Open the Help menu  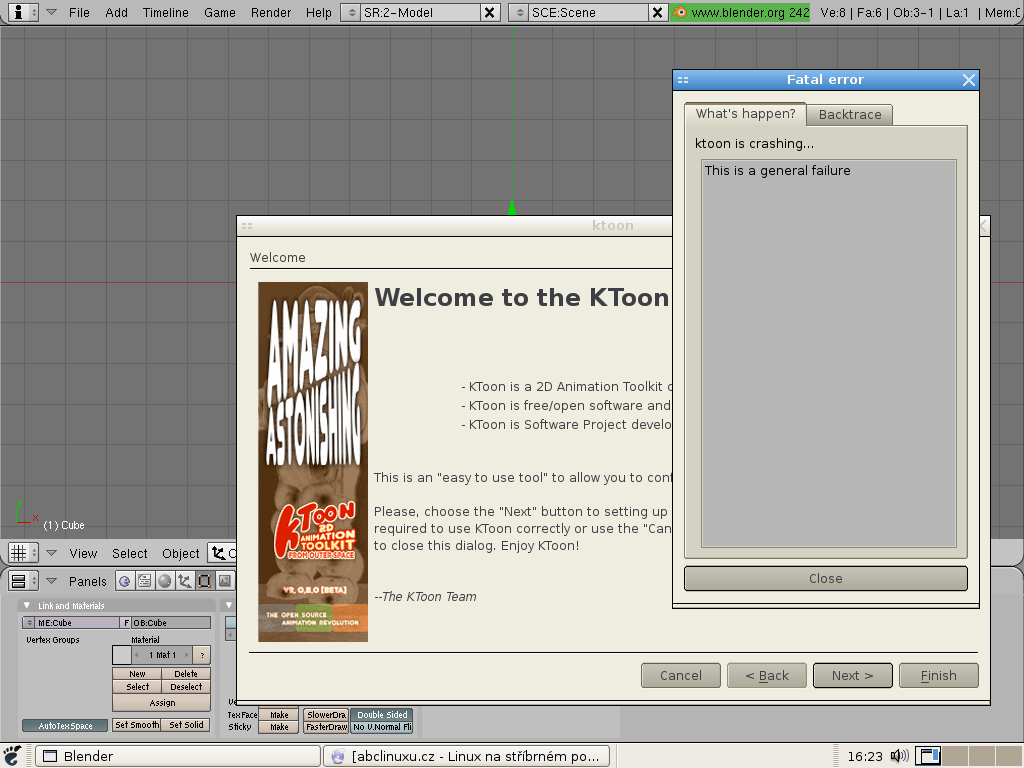click(x=319, y=12)
